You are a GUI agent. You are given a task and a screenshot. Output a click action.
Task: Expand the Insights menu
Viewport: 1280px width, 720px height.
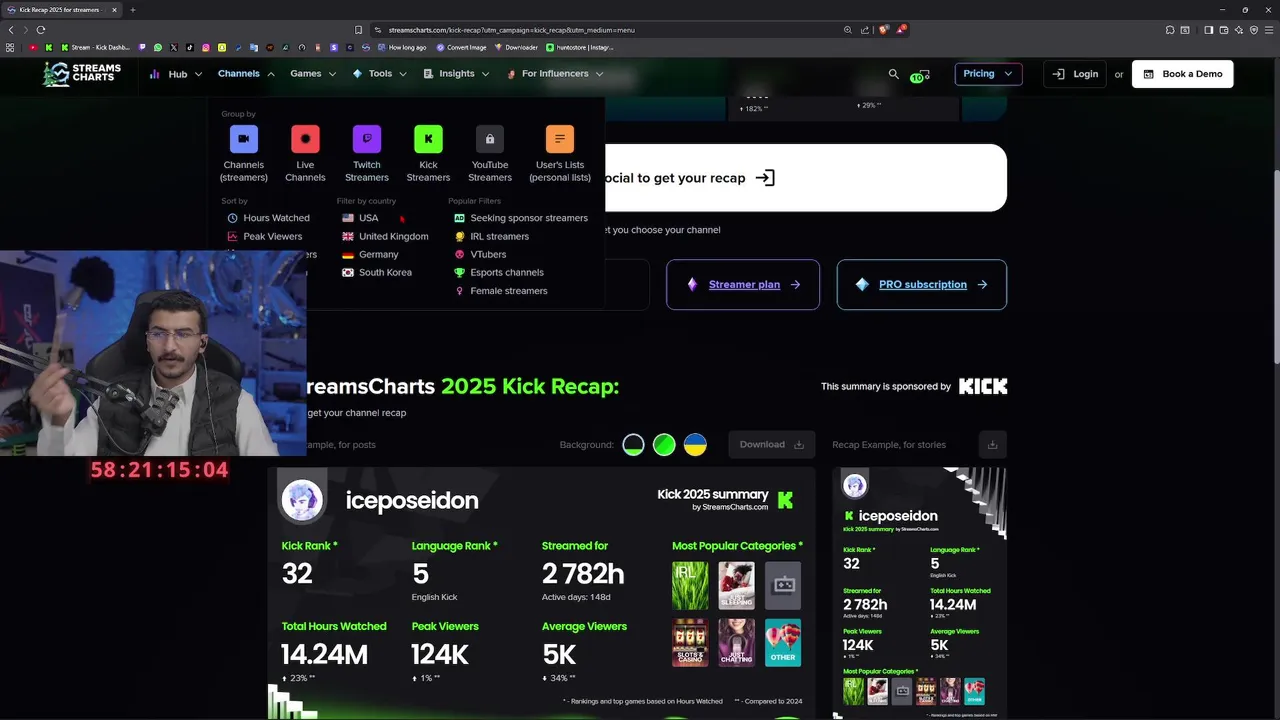456,74
